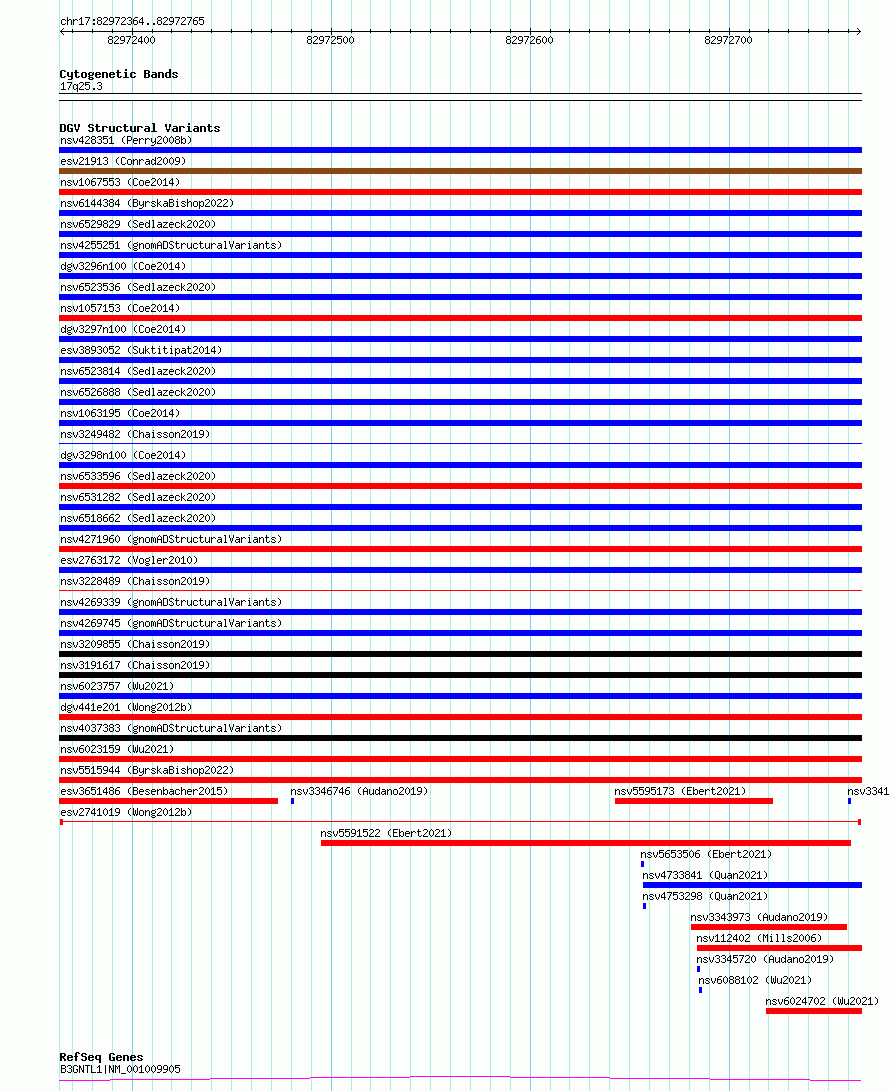Select the small nsv6088102 (Wu2021) marker
Screen dimensions: 890x1091
click(701, 990)
